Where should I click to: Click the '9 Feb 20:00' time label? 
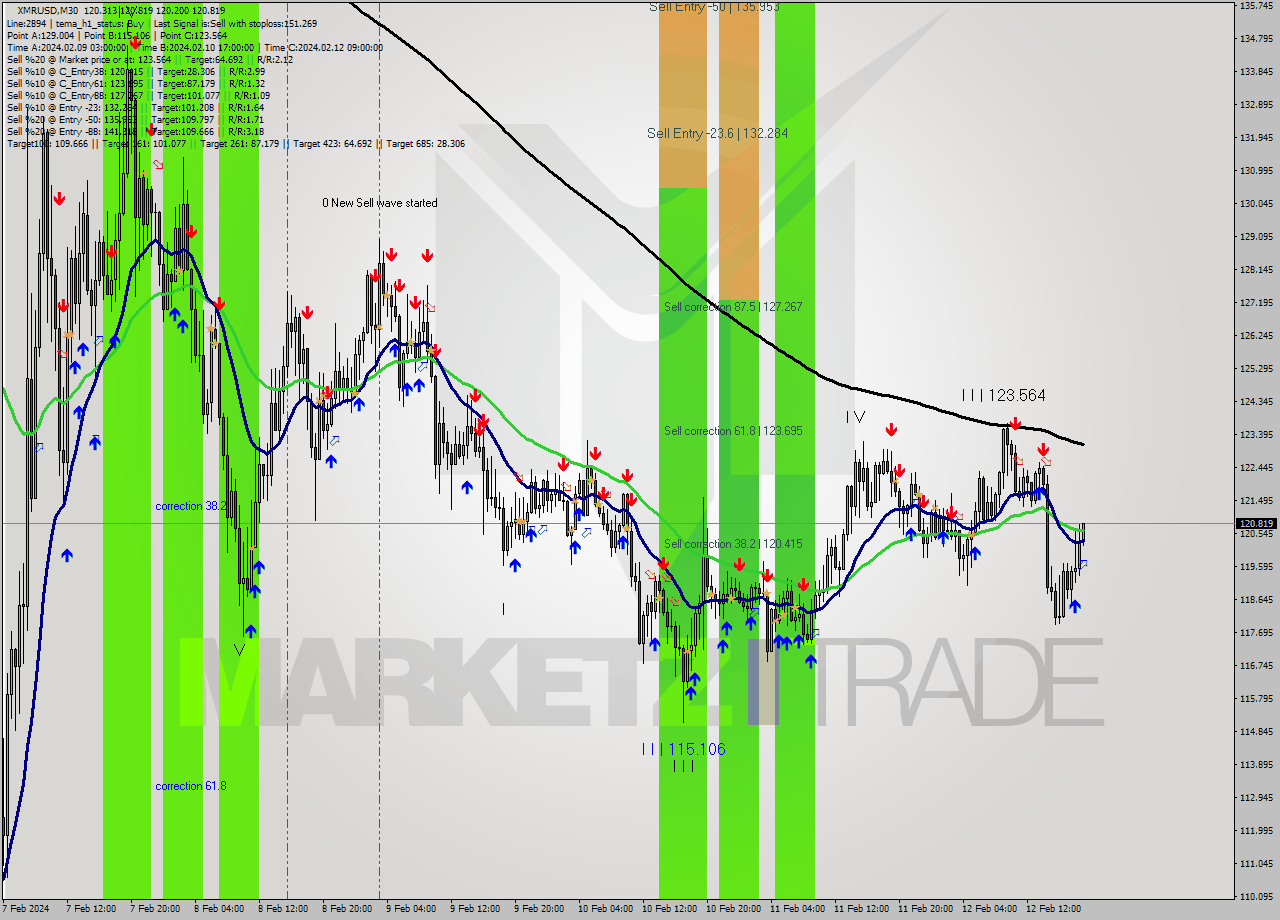pyautogui.click(x=539, y=910)
